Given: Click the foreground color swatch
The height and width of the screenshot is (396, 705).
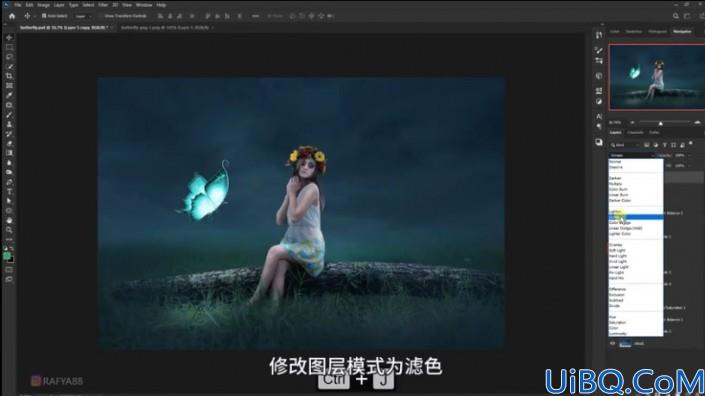Looking at the screenshot, I should 7,256.
